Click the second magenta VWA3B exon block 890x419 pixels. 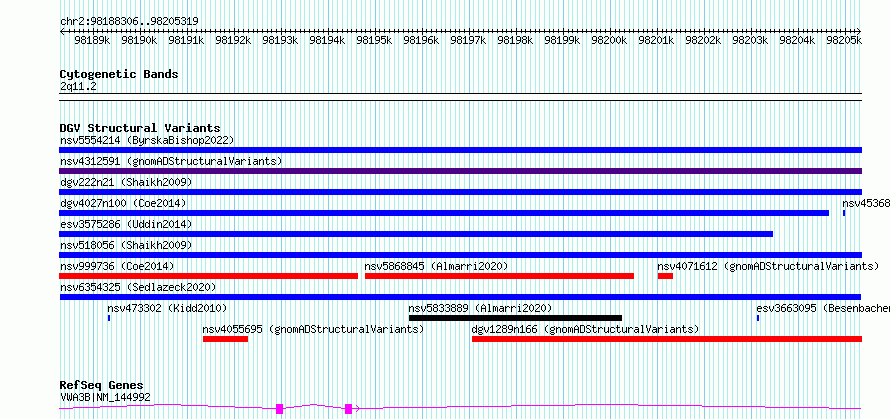coord(349,409)
